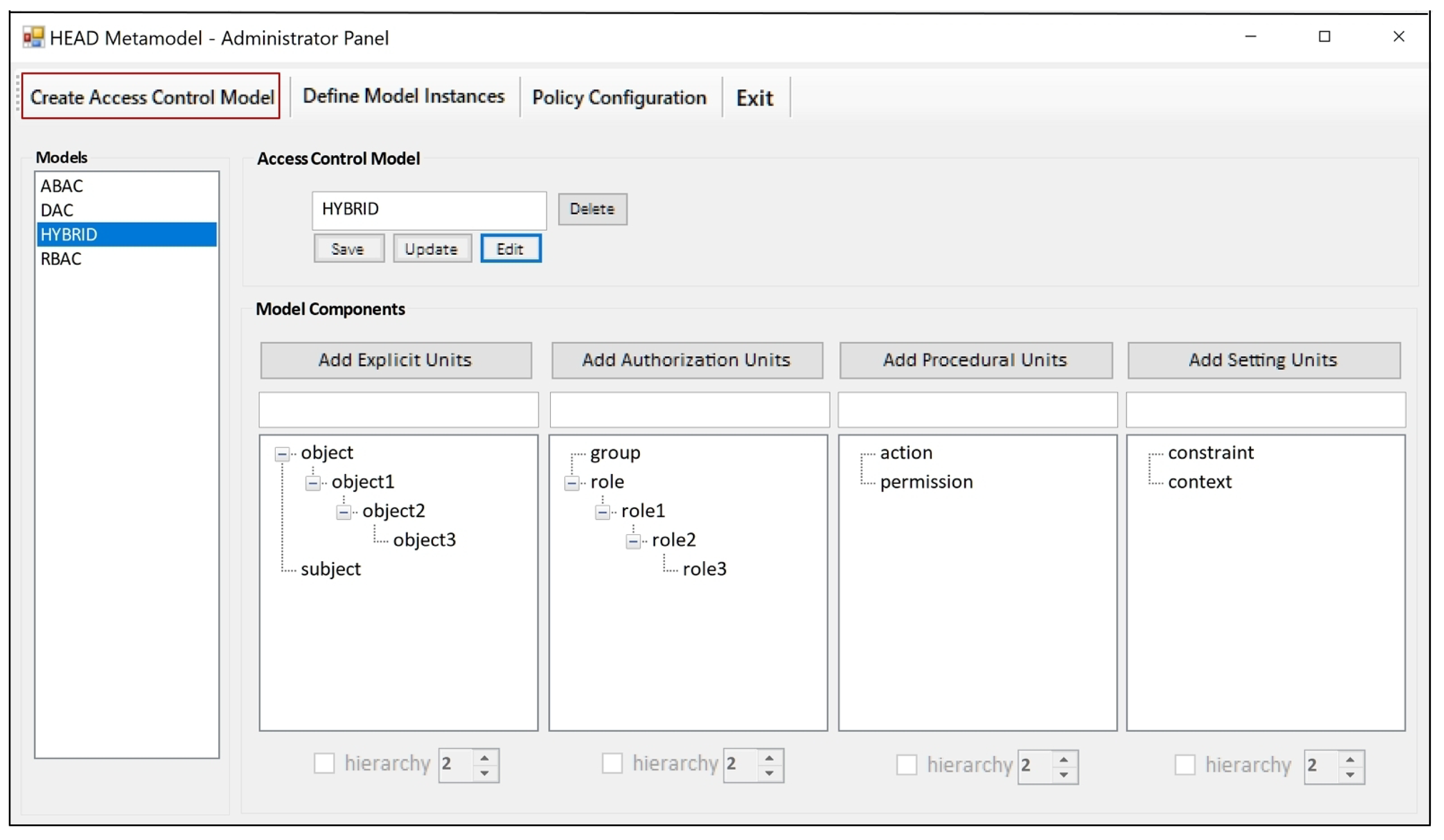Enable hierarchy checkbox under Explicit Units tree
This screenshot has height=840, width=1444.
(x=325, y=763)
